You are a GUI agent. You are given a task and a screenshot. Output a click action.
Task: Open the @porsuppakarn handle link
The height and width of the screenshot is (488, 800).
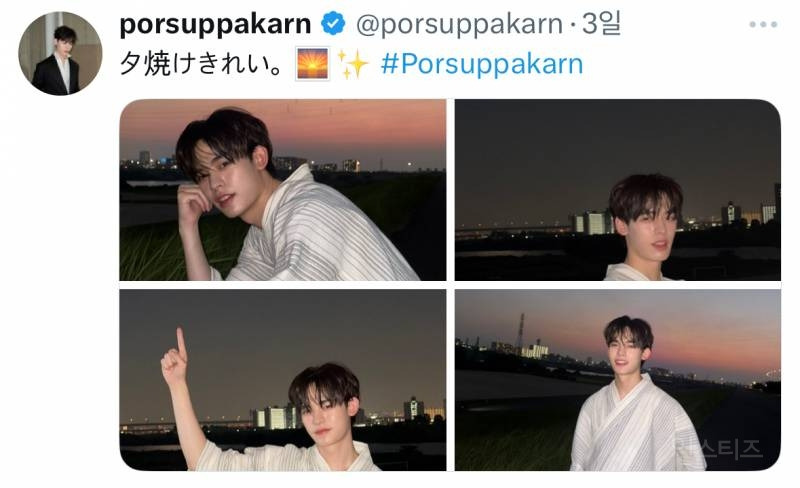[x=459, y=24]
